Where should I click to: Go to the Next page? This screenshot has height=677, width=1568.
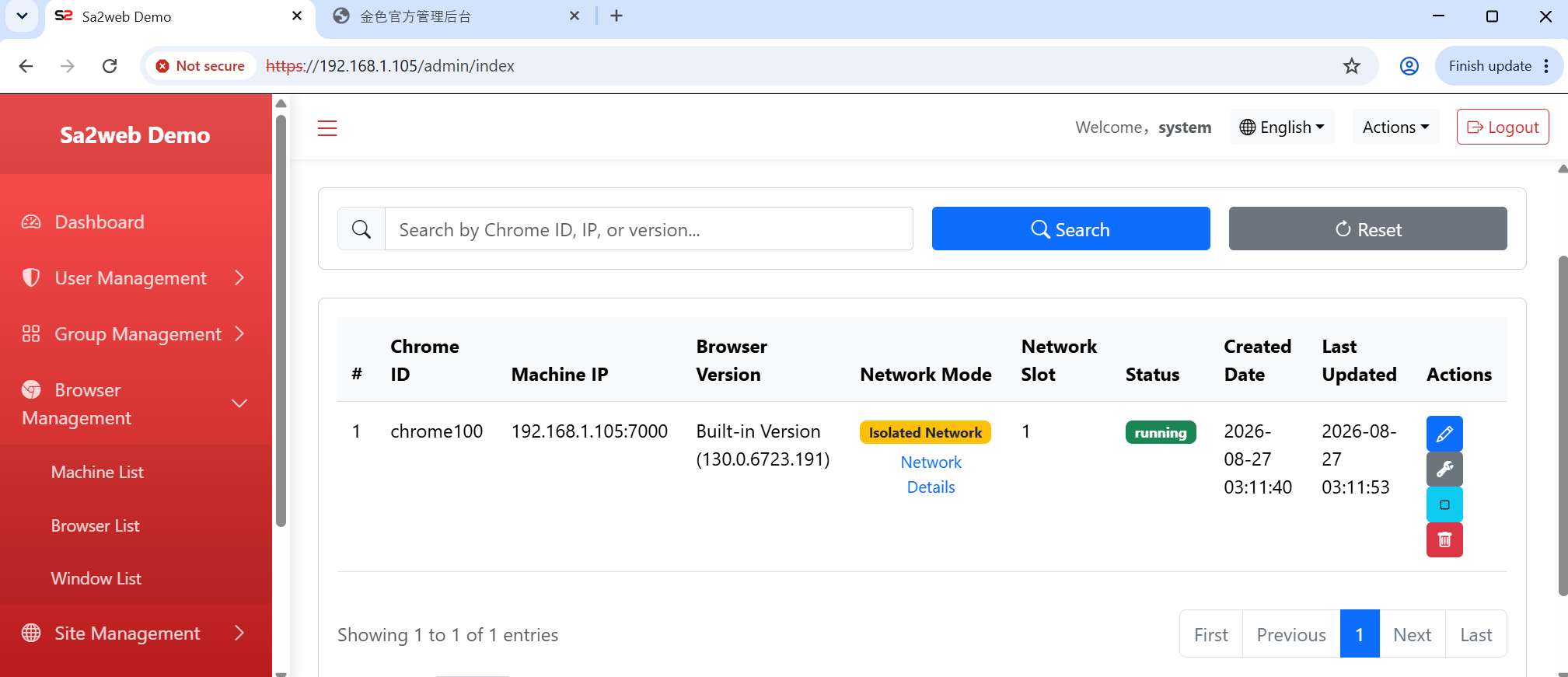[x=1413, y=634]
